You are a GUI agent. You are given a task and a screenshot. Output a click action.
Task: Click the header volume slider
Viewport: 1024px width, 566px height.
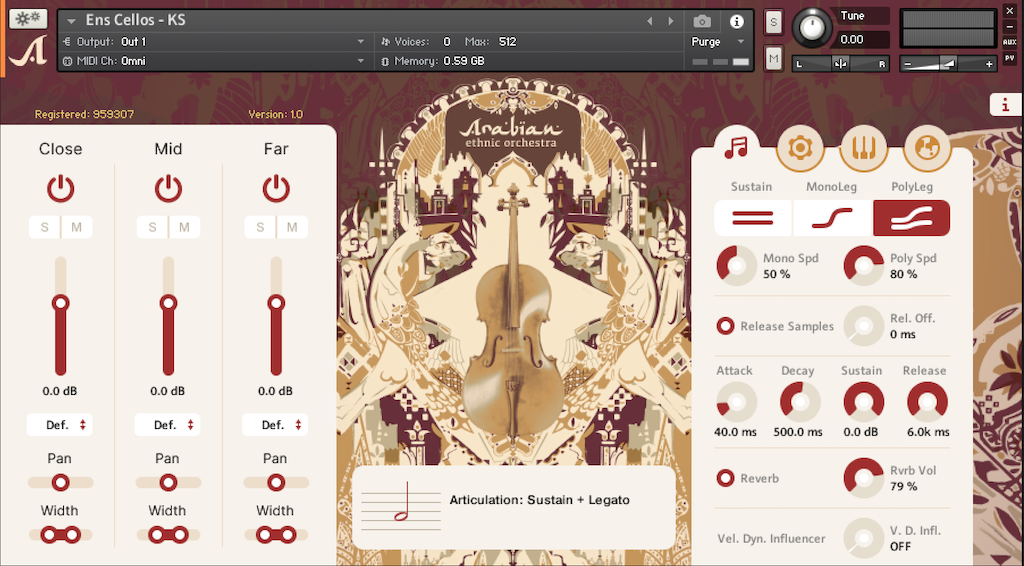(x=948, y=64)
